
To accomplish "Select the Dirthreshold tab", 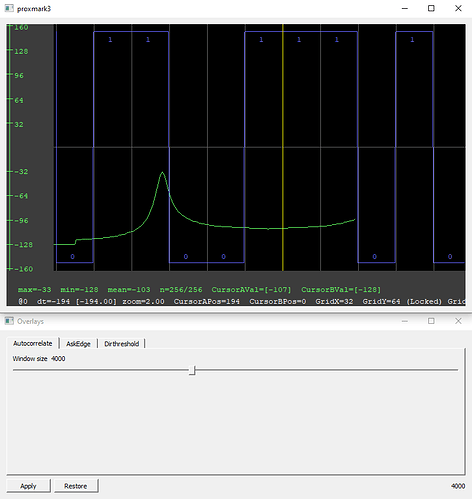I will click(x=122, y=344).
